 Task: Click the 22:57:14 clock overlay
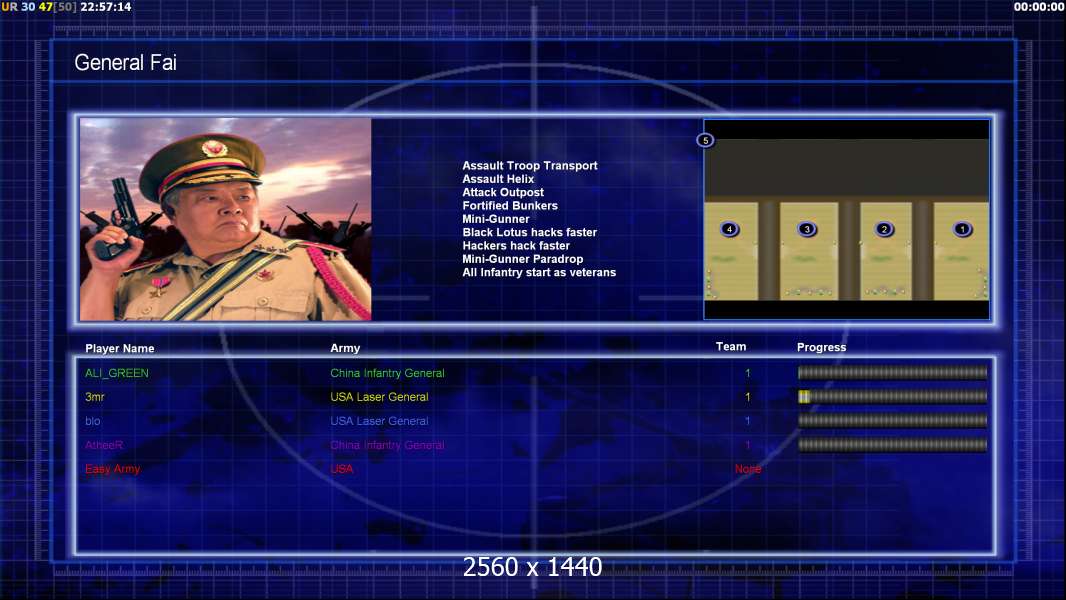click(x=106, y=7)
